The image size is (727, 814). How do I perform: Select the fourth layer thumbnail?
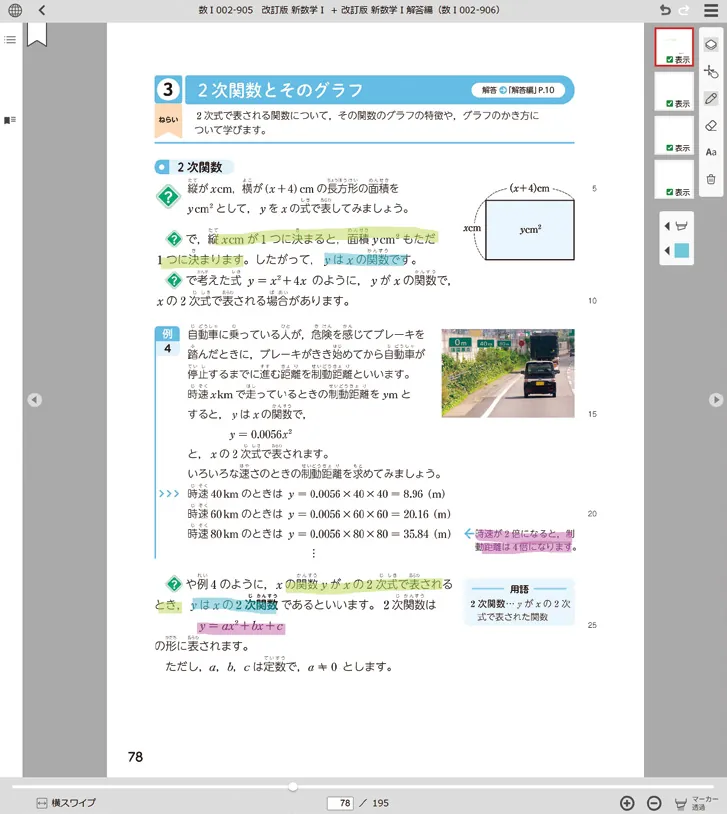pos(674,180)
